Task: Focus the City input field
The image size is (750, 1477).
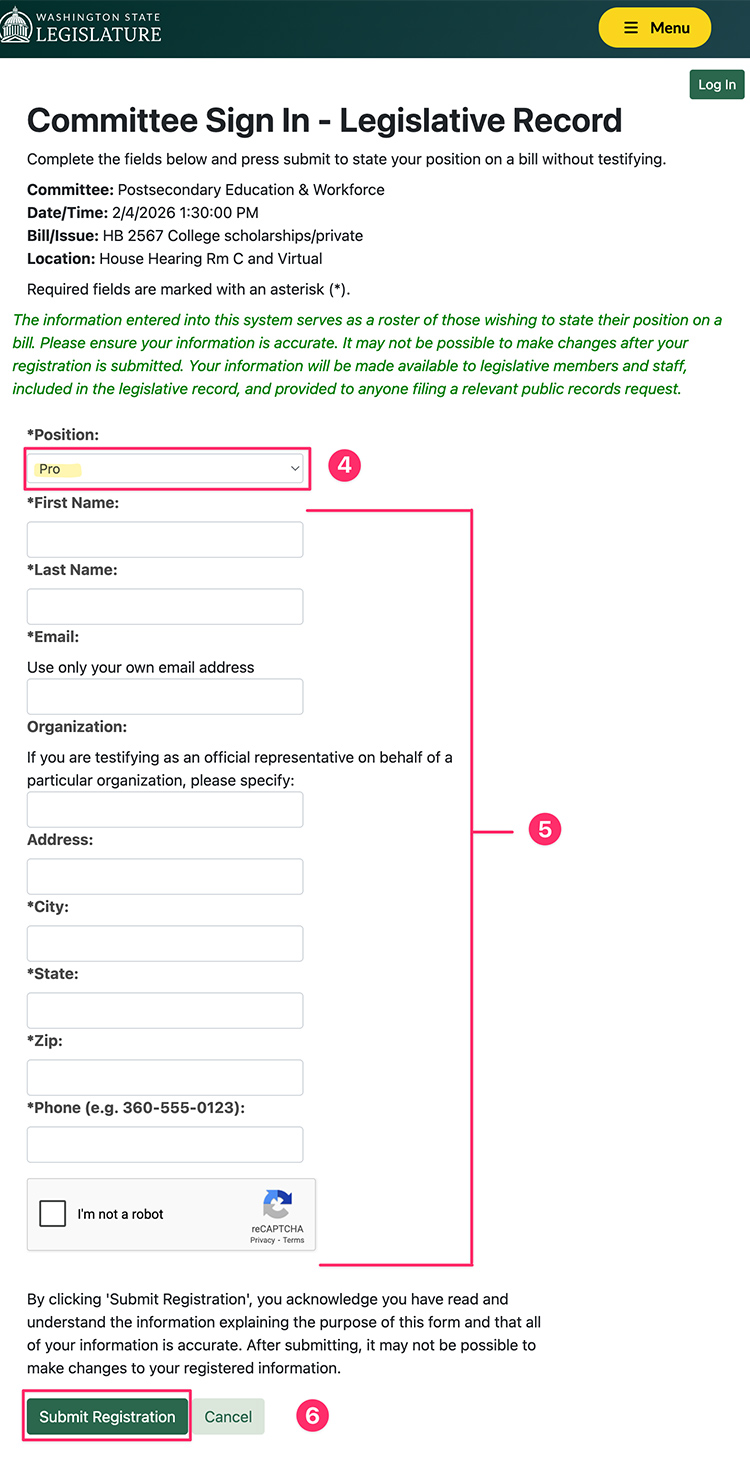Action: tap(164, 943)
